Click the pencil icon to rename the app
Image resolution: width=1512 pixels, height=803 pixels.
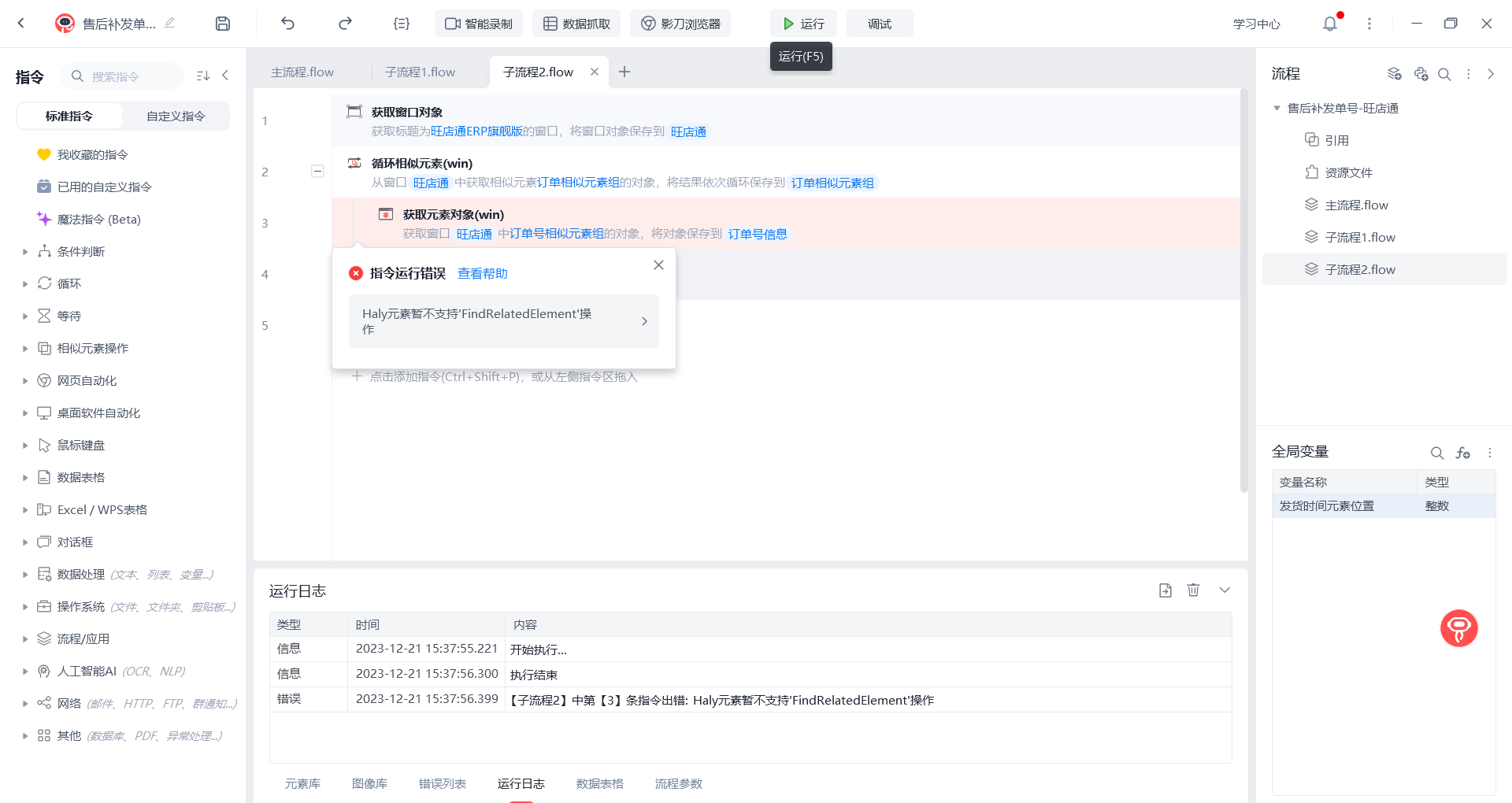(x=169, y=23)
